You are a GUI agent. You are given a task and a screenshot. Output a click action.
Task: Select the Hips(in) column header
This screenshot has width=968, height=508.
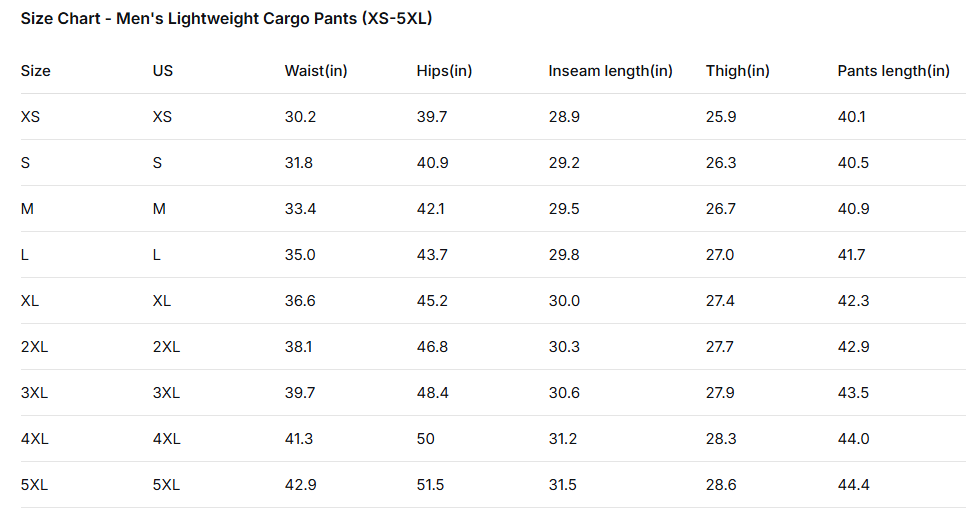444,71
